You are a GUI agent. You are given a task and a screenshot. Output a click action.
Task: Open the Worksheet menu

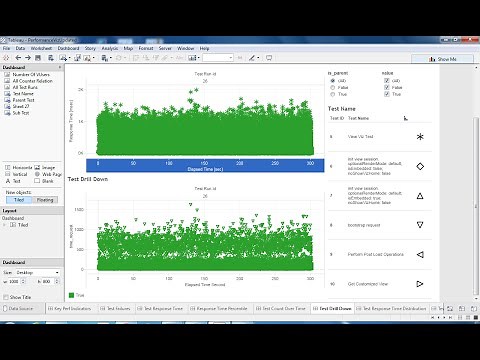(x=41, y=48)
